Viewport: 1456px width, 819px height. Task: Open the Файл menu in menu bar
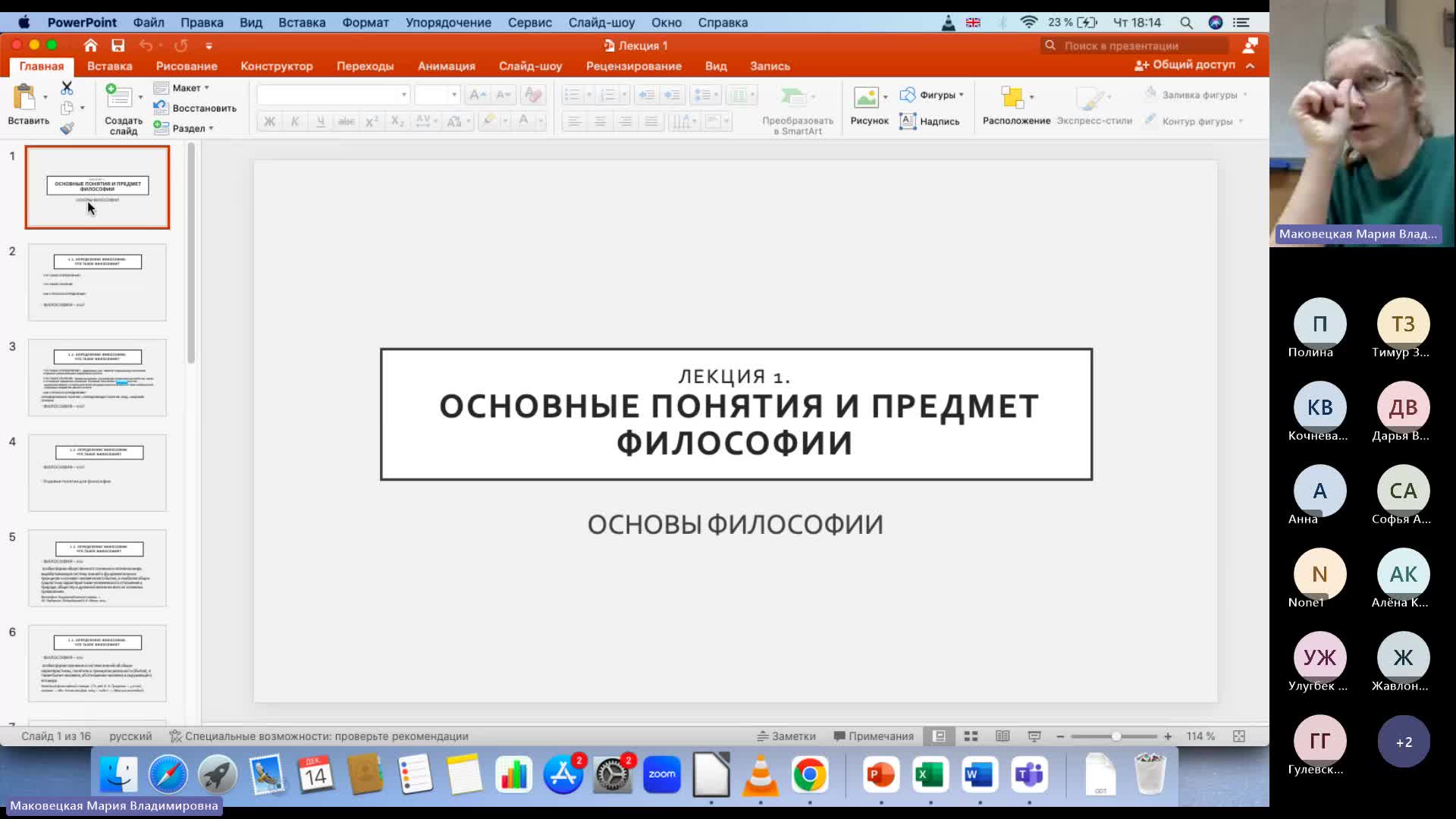[149, 23]
